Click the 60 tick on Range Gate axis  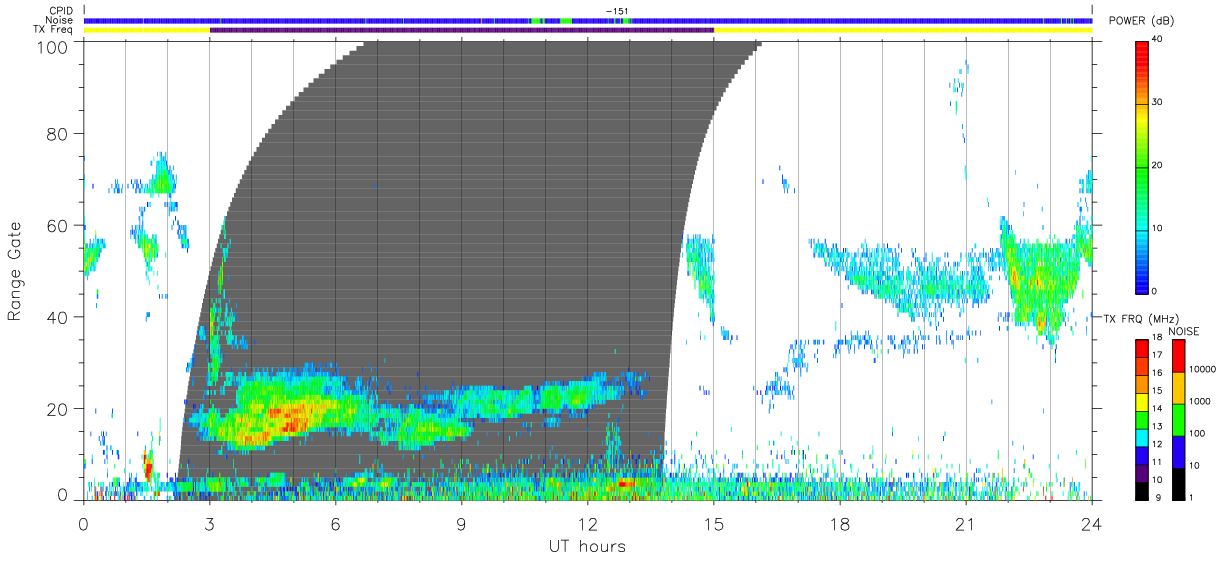[58, 225]
